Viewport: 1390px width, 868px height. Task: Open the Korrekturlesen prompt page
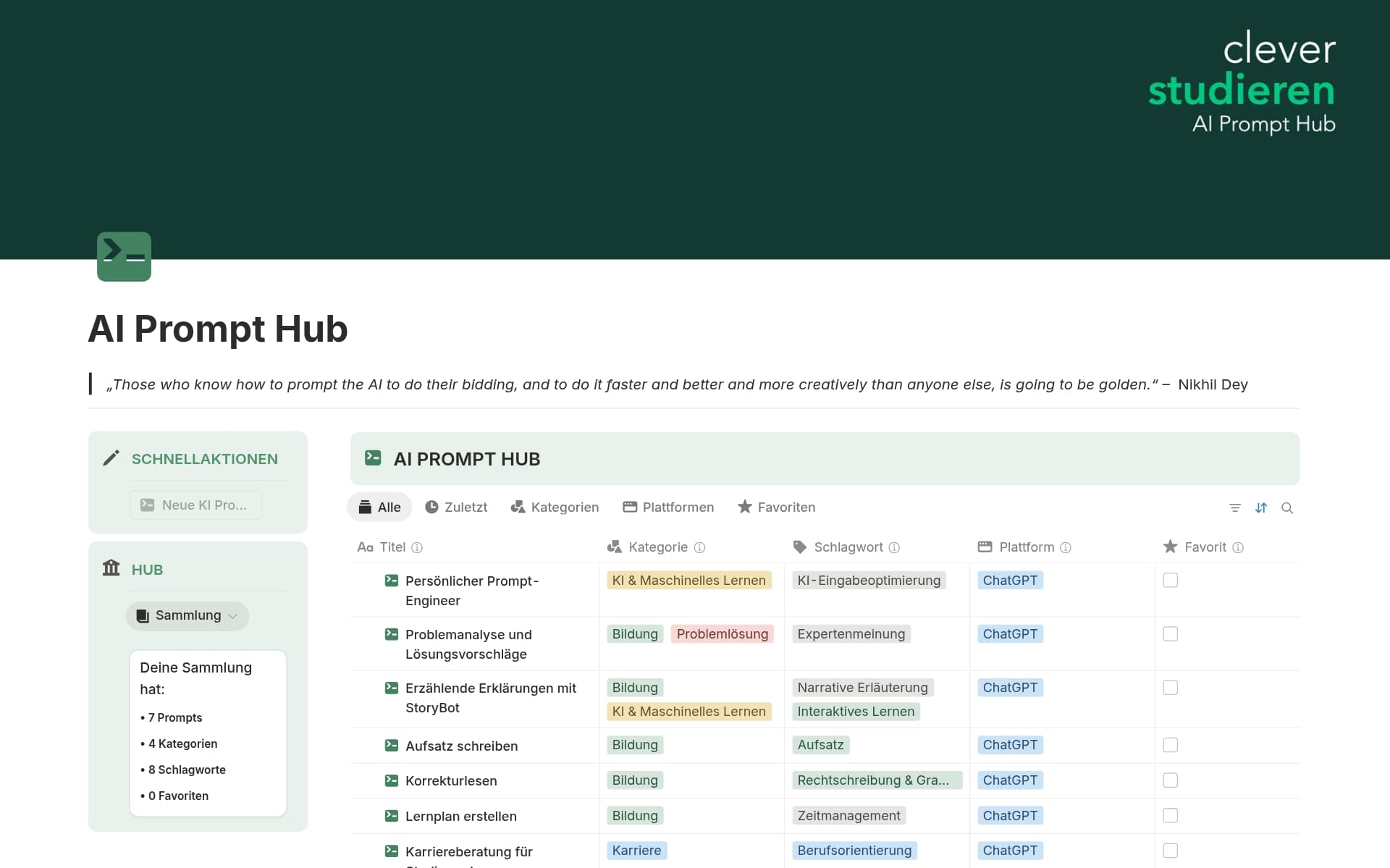click(x=451, y=781)
